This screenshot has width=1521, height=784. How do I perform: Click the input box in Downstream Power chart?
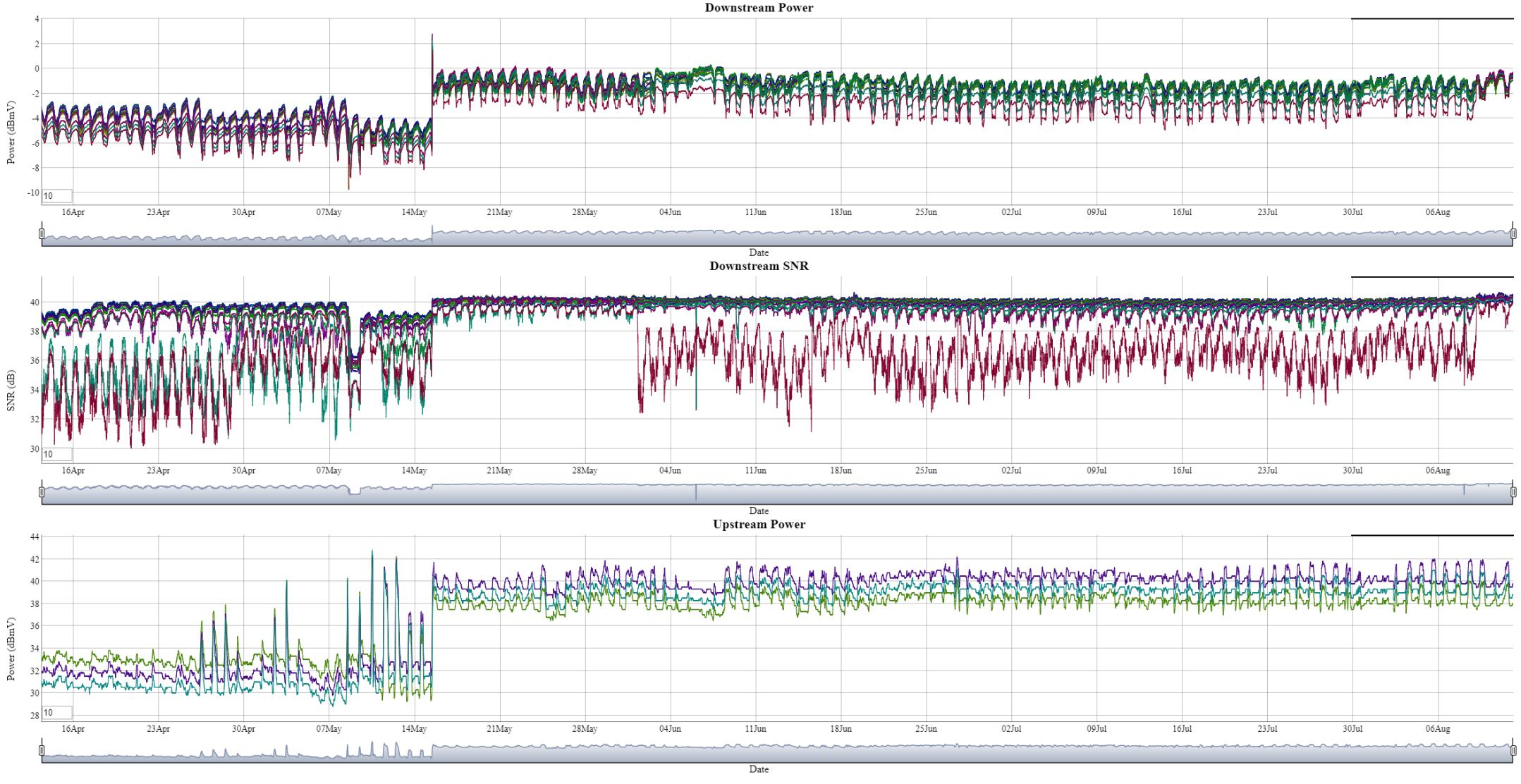56,196
